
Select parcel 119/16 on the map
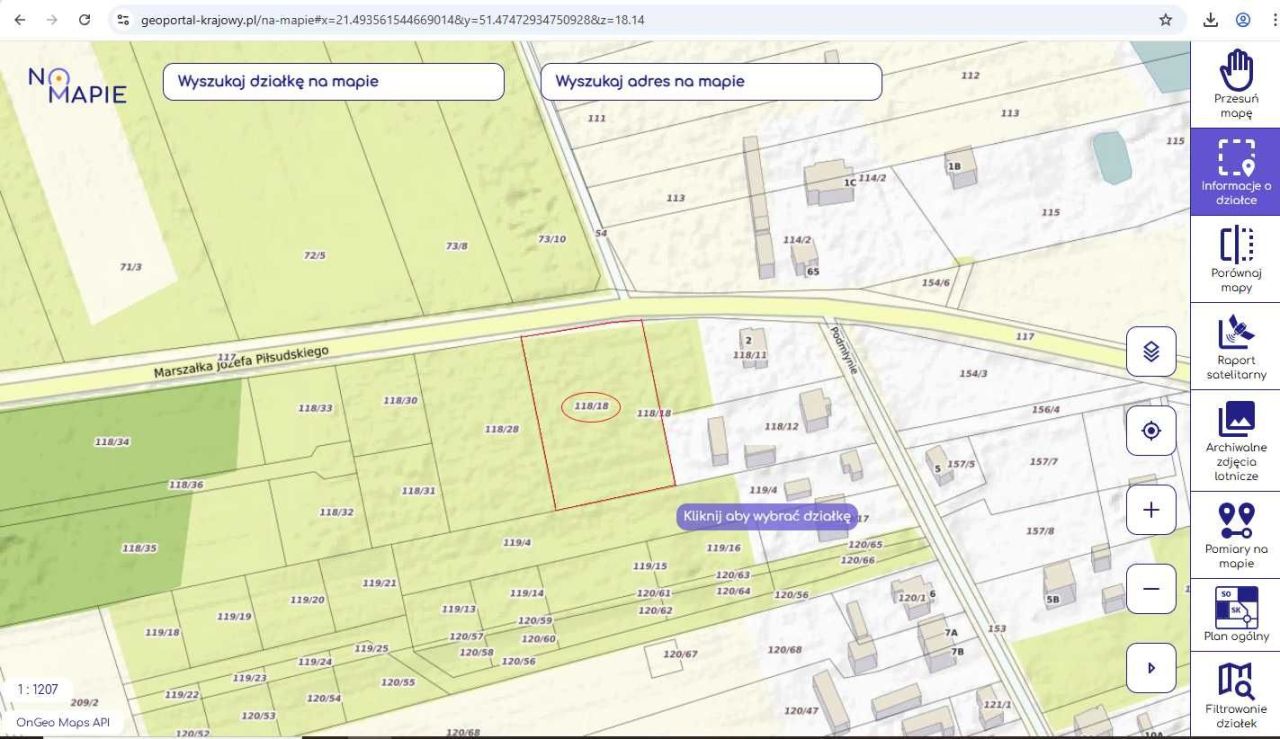[723, 548]
